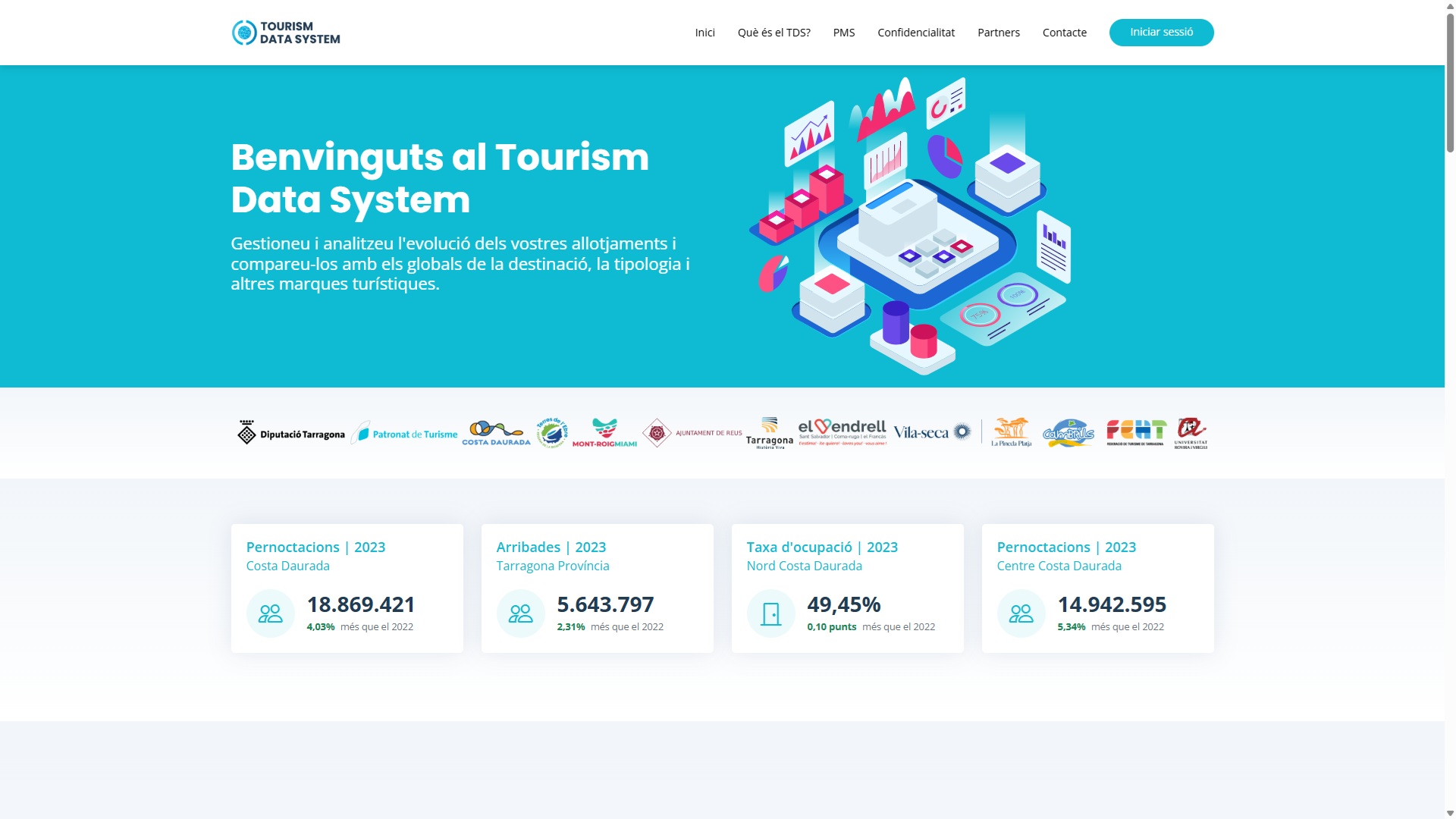Go to Què és el TDS? page
This screenshot has width=1456, height=819.
point(773,33)
